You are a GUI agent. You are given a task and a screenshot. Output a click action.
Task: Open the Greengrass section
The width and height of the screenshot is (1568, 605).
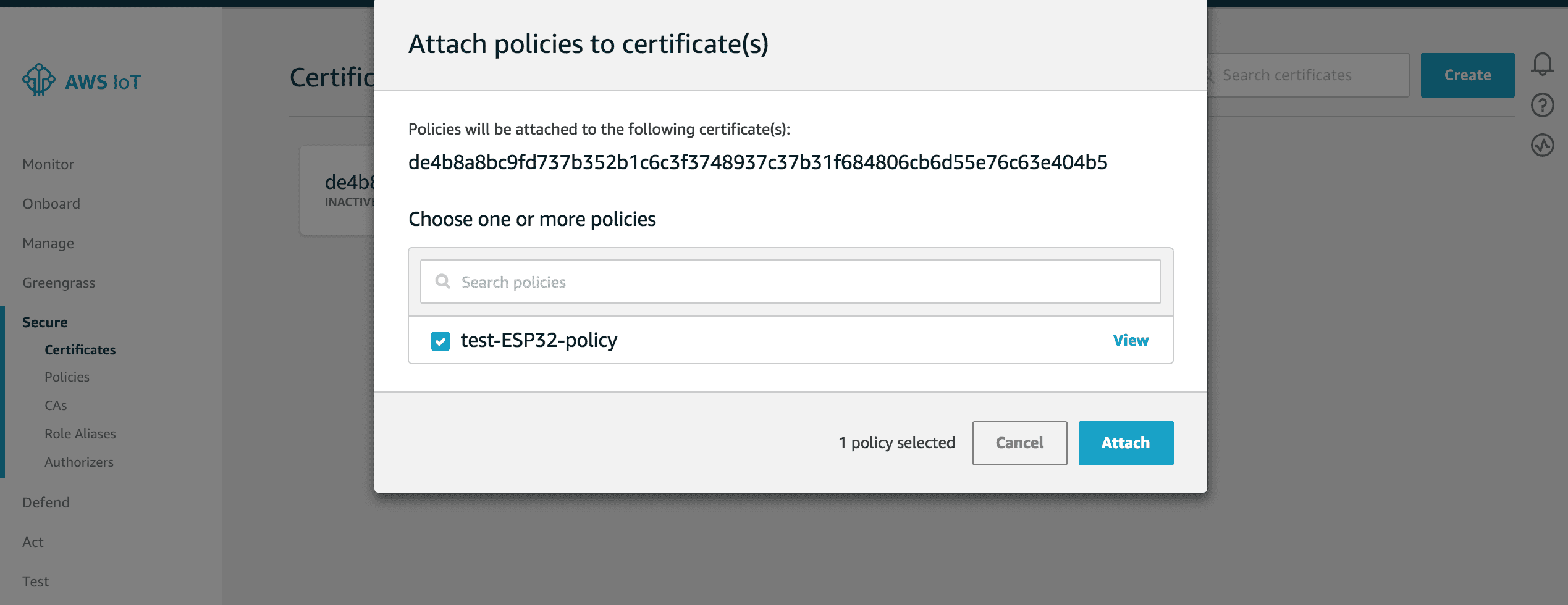(x=59, y=282)
